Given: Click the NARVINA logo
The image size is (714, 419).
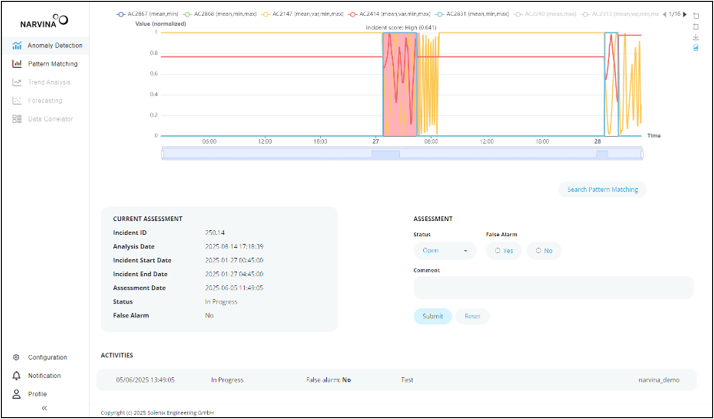Looking at the screenshot, I should pos(44,21).
